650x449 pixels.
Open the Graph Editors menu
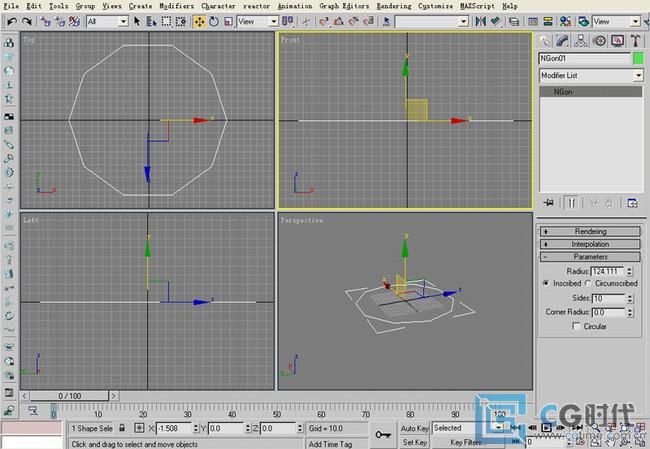pyautogui.click(x=344, y=6)
